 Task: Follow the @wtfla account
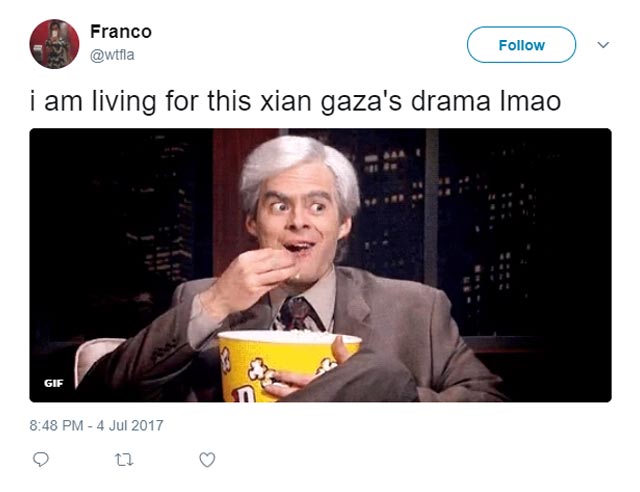[x=521, y=45]
